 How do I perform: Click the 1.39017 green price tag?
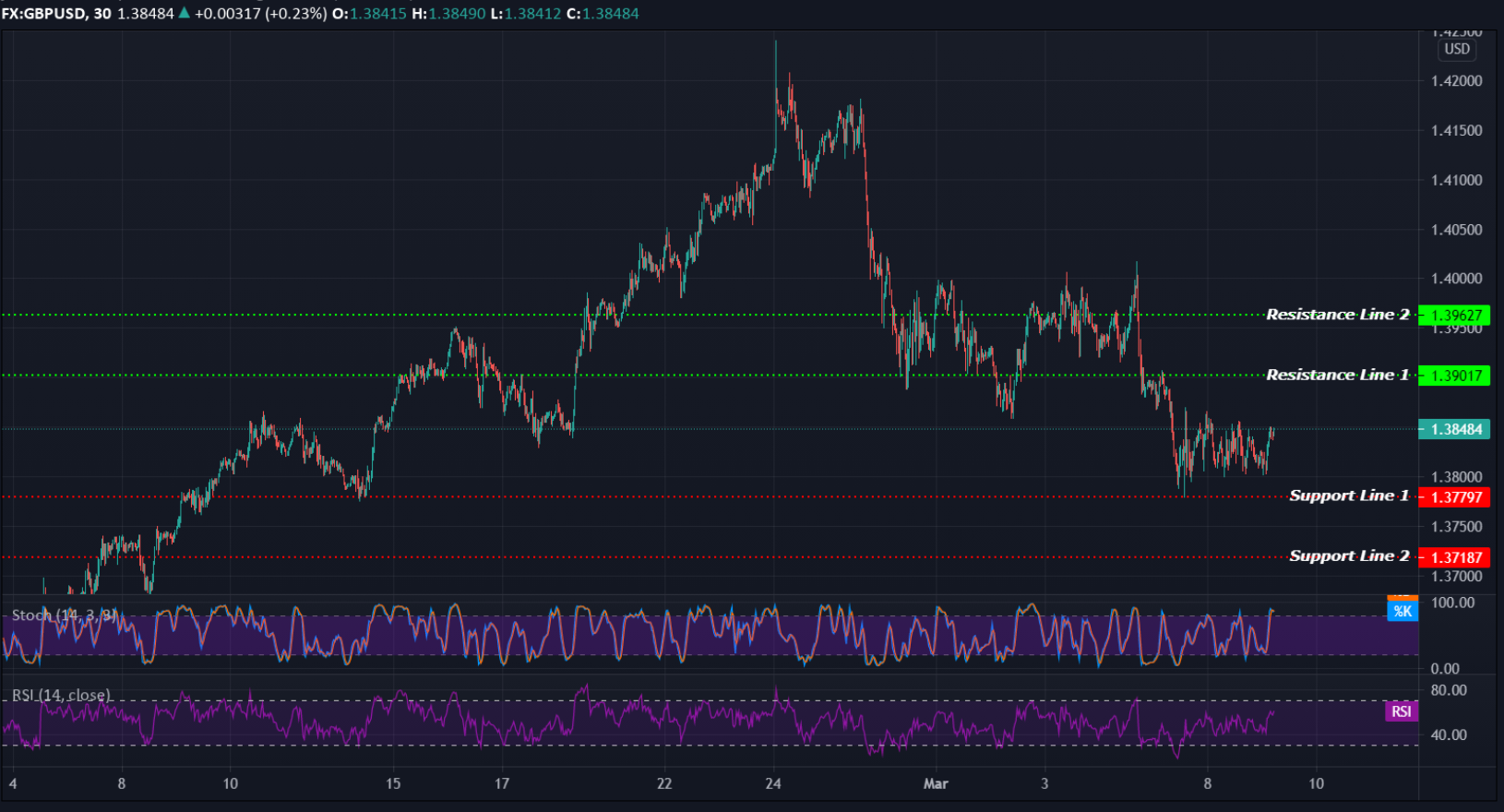point(1454,376)
